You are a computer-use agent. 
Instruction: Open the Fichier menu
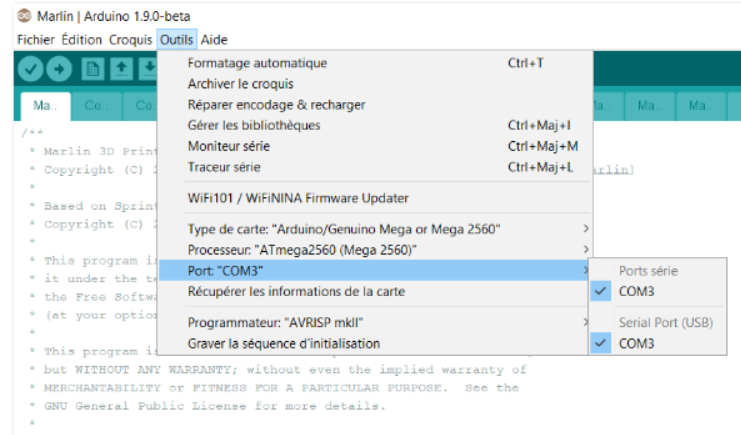pos(36,40)
